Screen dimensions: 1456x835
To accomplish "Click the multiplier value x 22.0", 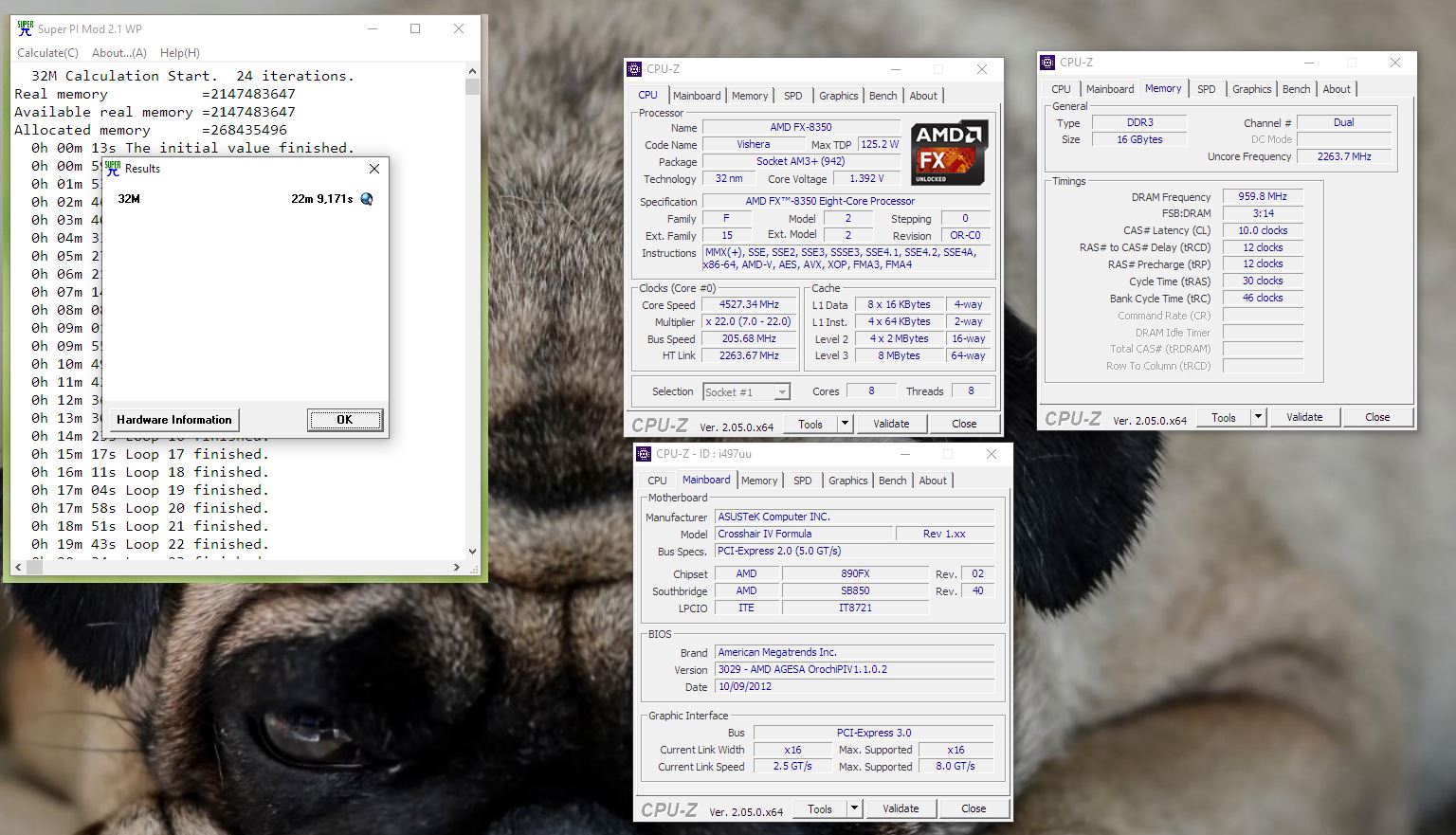I will 749,322.
